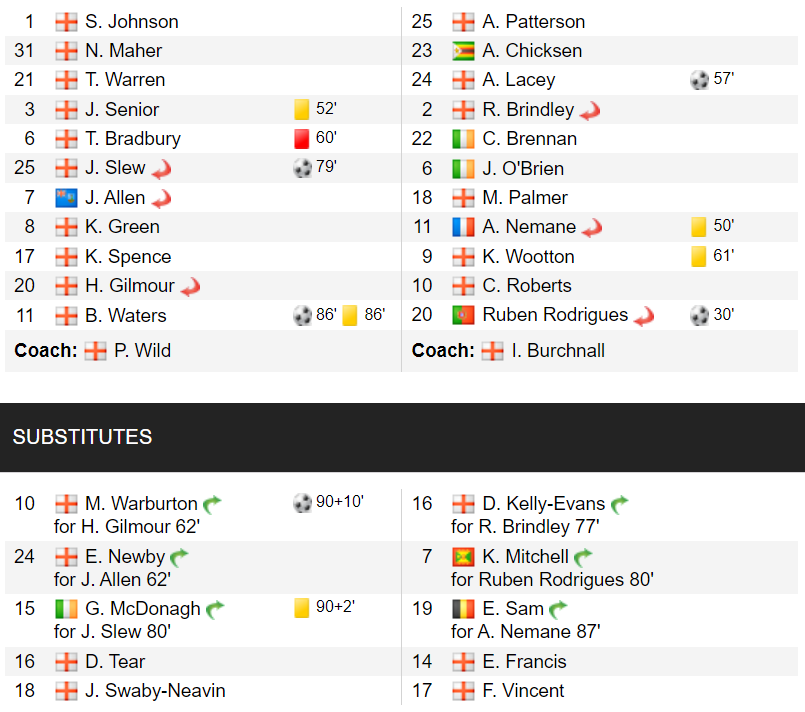Click the goal ball icon beside A. Lacey

click(700, 80)
